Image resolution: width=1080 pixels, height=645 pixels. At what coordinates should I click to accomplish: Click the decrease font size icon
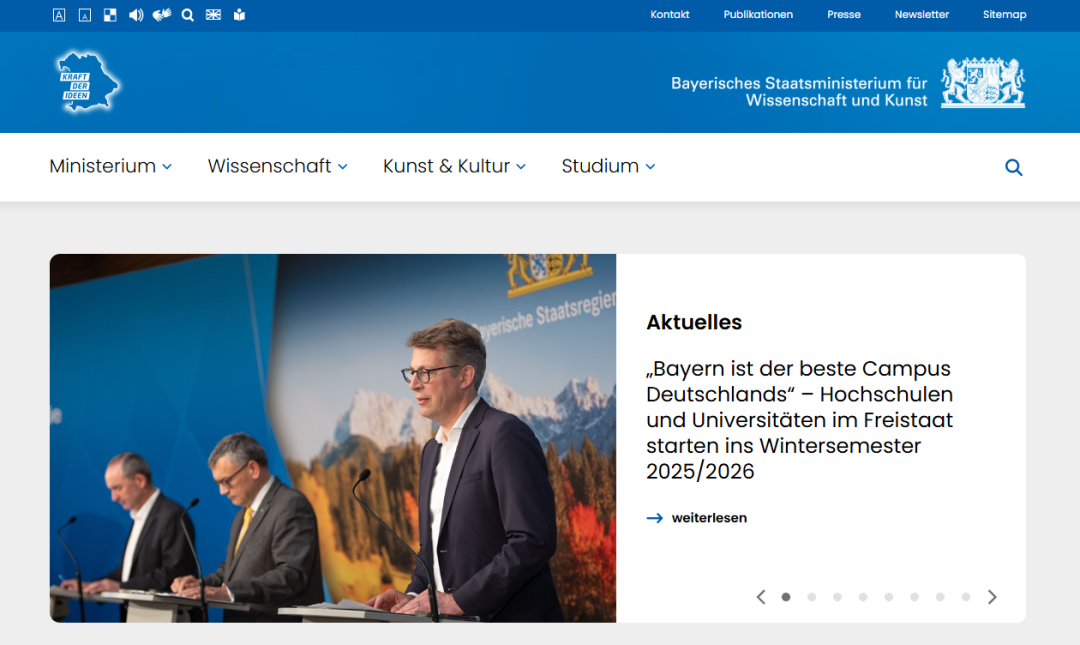(85, 15)
